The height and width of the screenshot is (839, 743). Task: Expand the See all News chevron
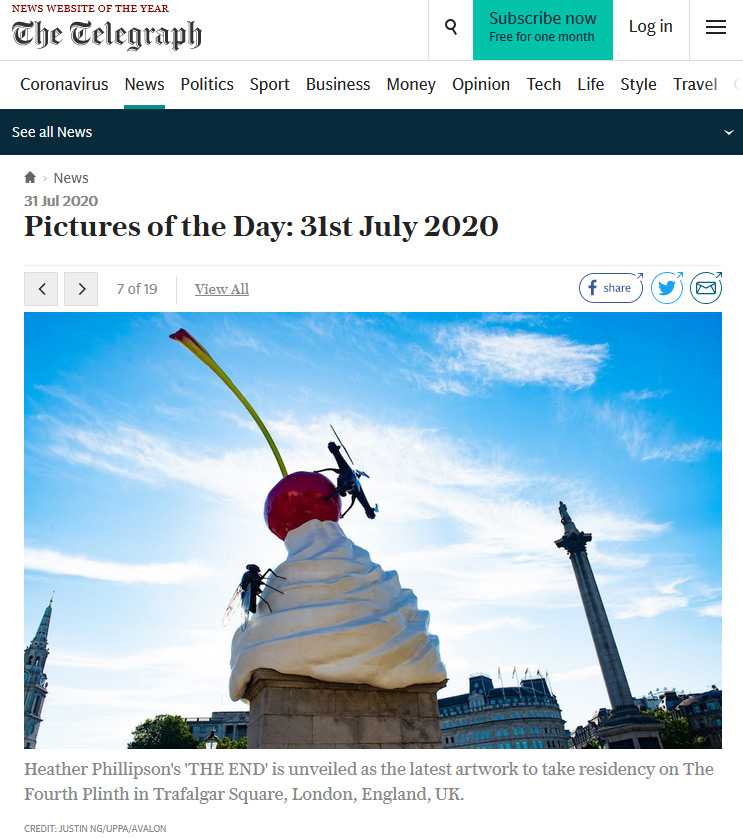[729, 132]
